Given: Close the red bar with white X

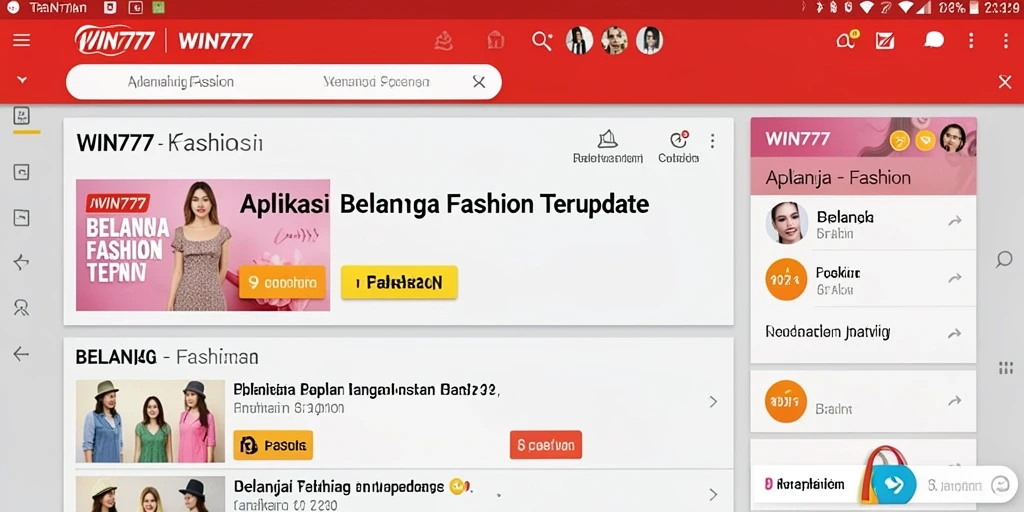Looking at the screenshot, I should click(1005, 82).
